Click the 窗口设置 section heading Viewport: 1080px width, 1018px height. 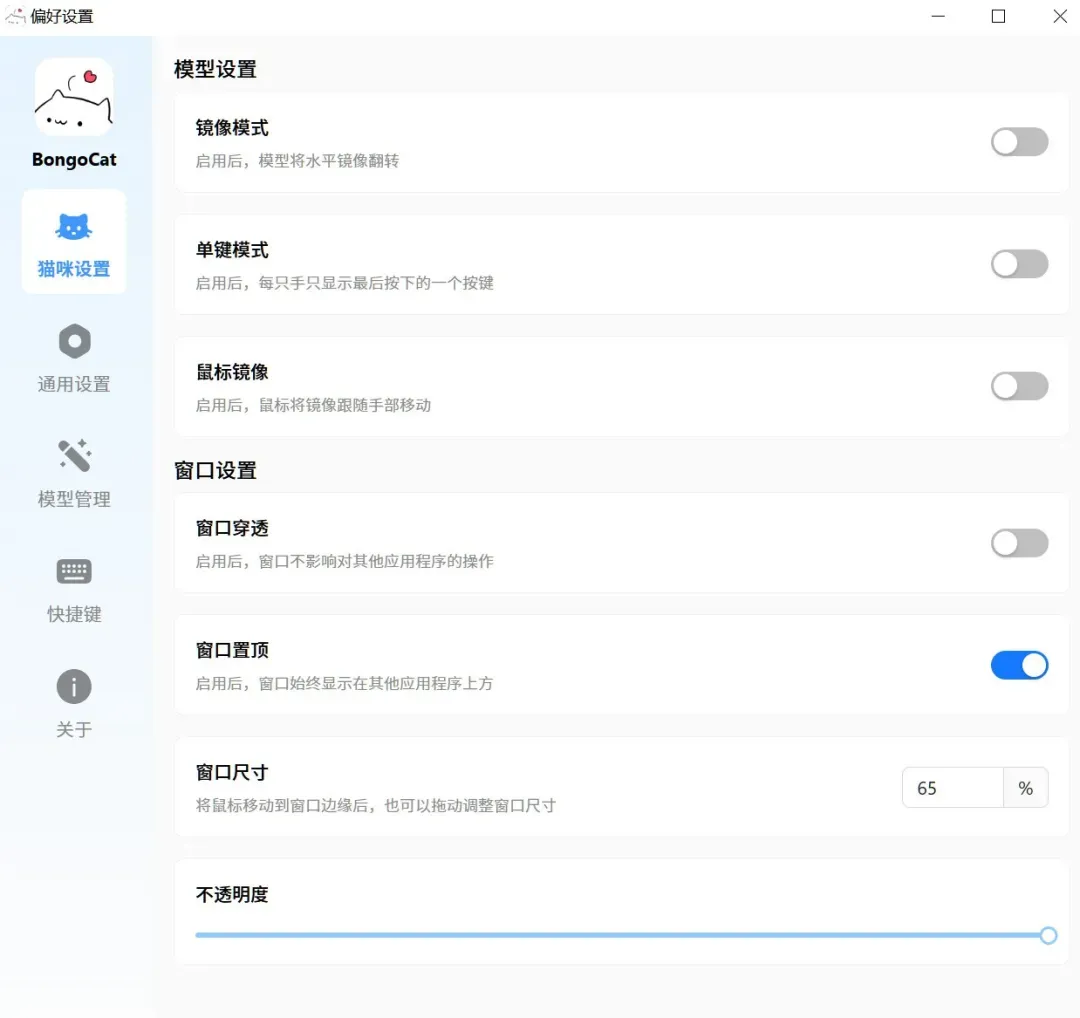point(215,470)
